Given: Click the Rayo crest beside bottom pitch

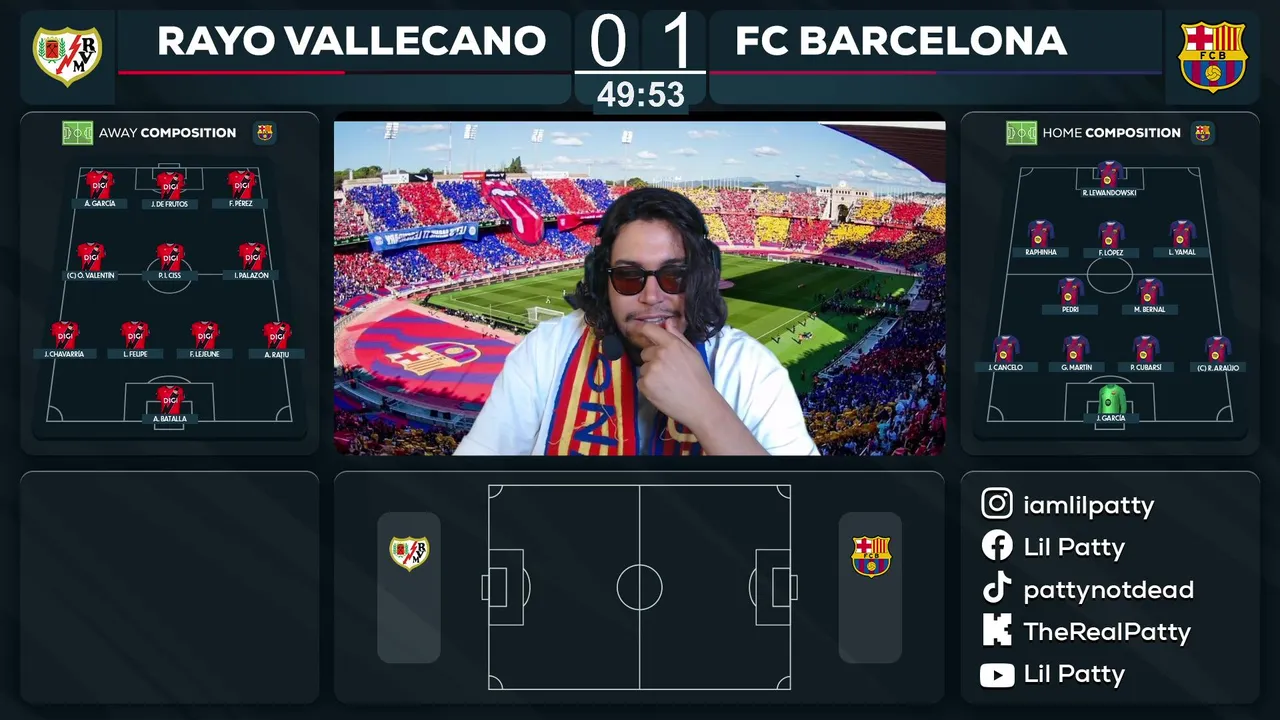Looking at the screenshot, I should pyautogui.click(x=409, y=553).
